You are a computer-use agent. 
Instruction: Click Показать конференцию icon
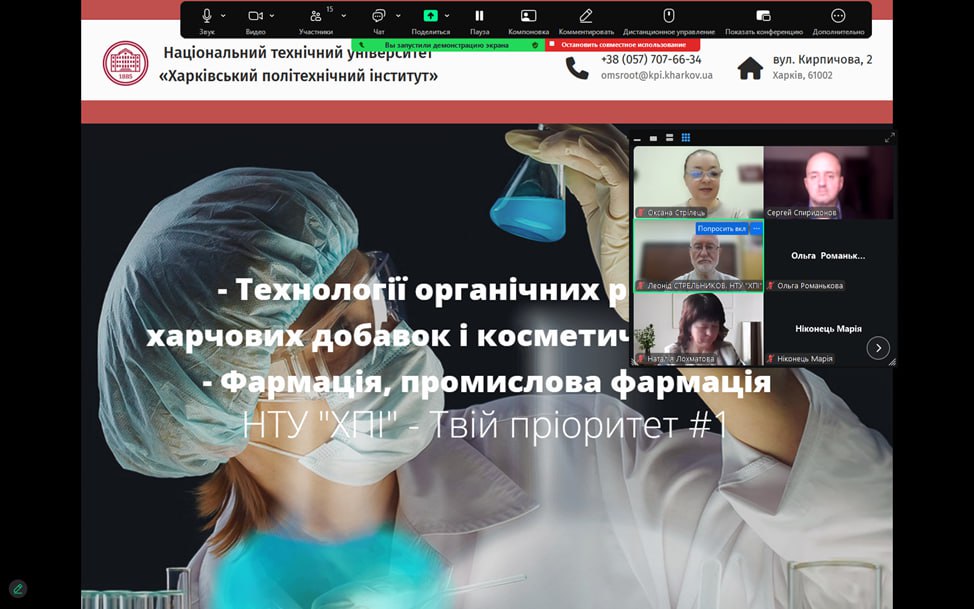click(x=763, y=16)
